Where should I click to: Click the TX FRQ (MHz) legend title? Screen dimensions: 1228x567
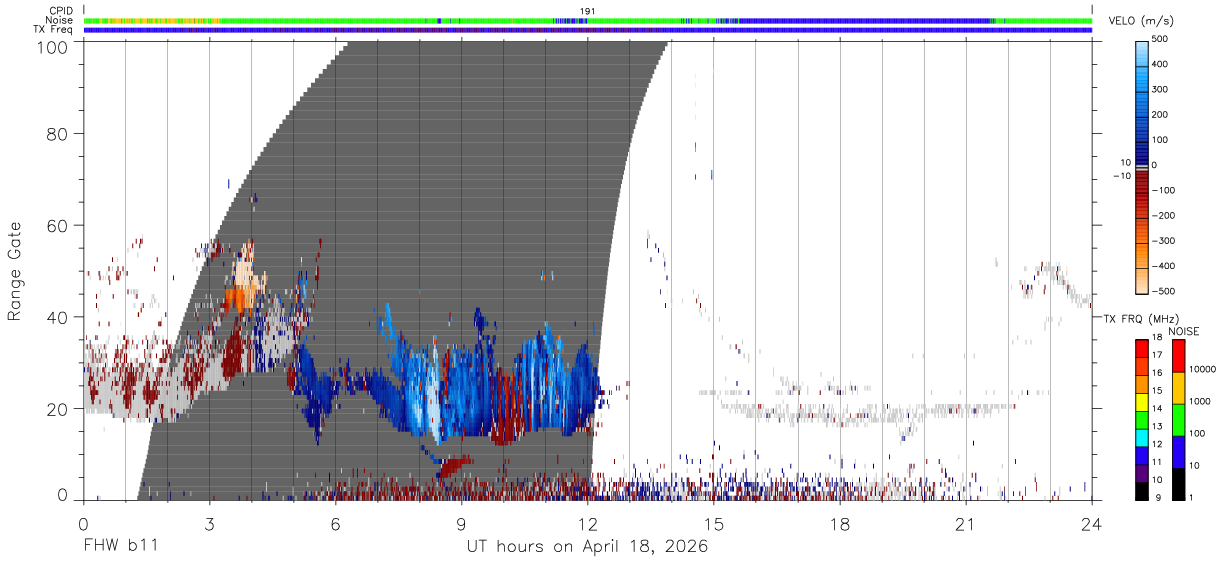1141,319
